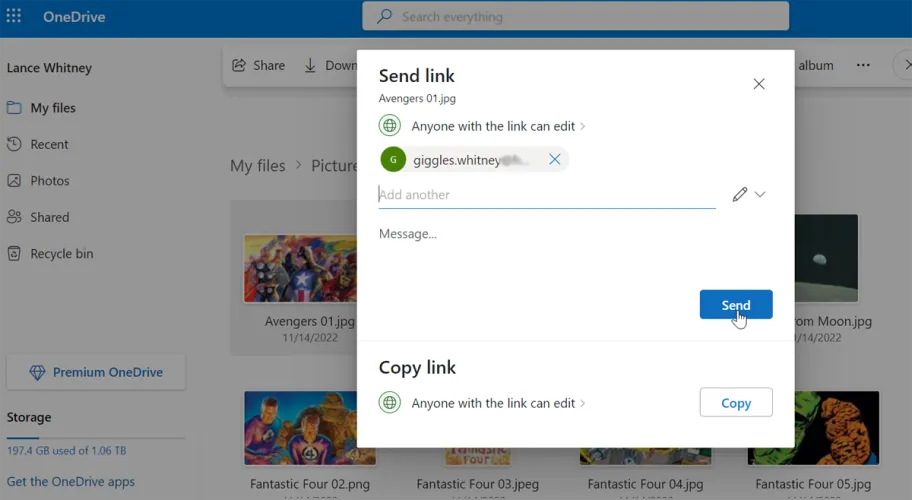Select the Avengers 01.jpg thumbnail

pyautogui.click(x=300, y=268)
